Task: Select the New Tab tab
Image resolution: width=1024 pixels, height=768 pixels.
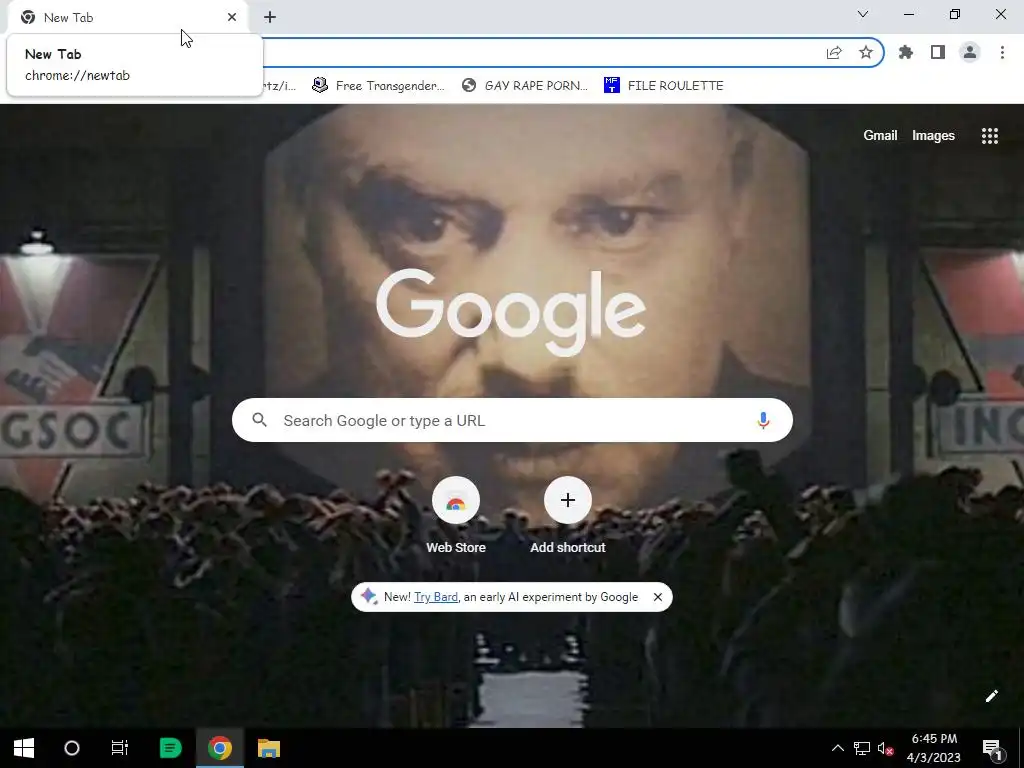Action: point(127,18)
